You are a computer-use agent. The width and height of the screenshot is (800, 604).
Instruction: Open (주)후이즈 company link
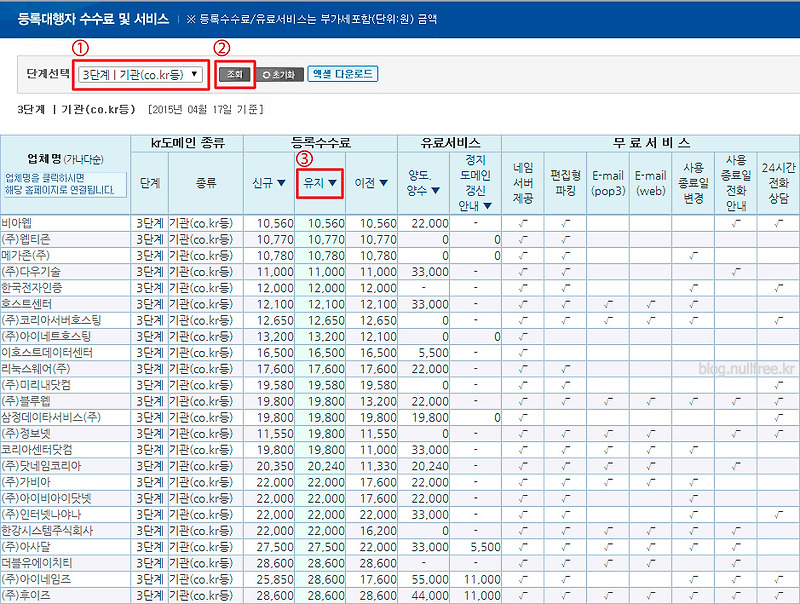[26, 595]
